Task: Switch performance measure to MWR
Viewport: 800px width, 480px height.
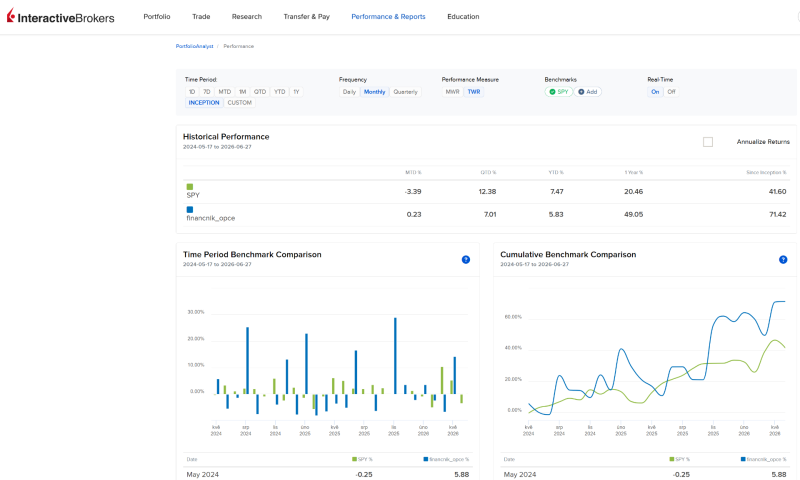Action: [452, 92]
